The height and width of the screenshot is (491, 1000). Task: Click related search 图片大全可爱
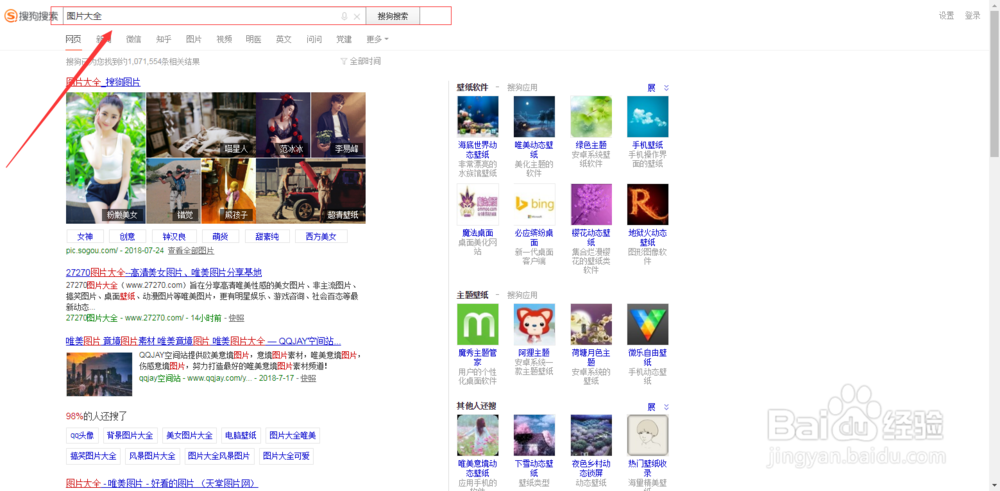286,456
